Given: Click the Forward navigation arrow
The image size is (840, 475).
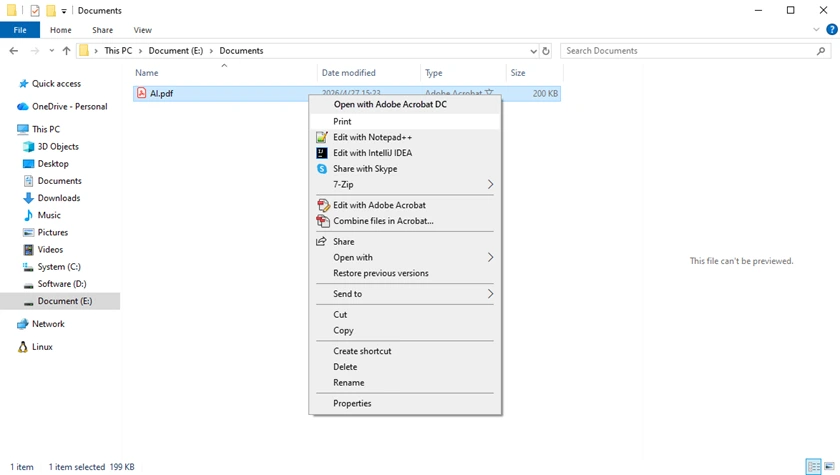Looking at the screenshot, I should [35, 51].
